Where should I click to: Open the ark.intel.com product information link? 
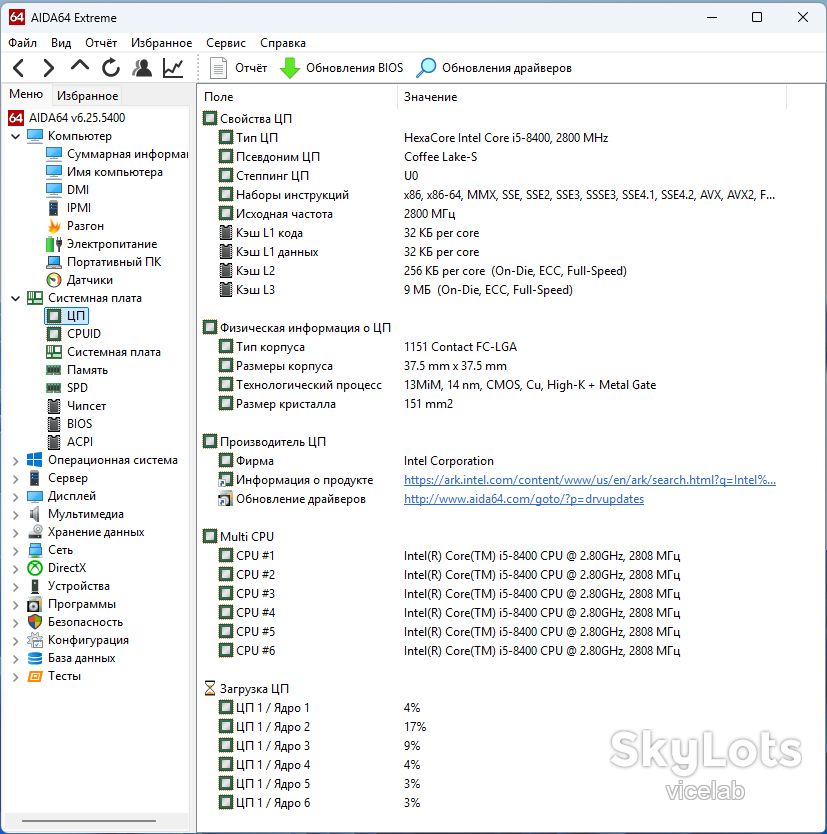[x=590, y=480]
